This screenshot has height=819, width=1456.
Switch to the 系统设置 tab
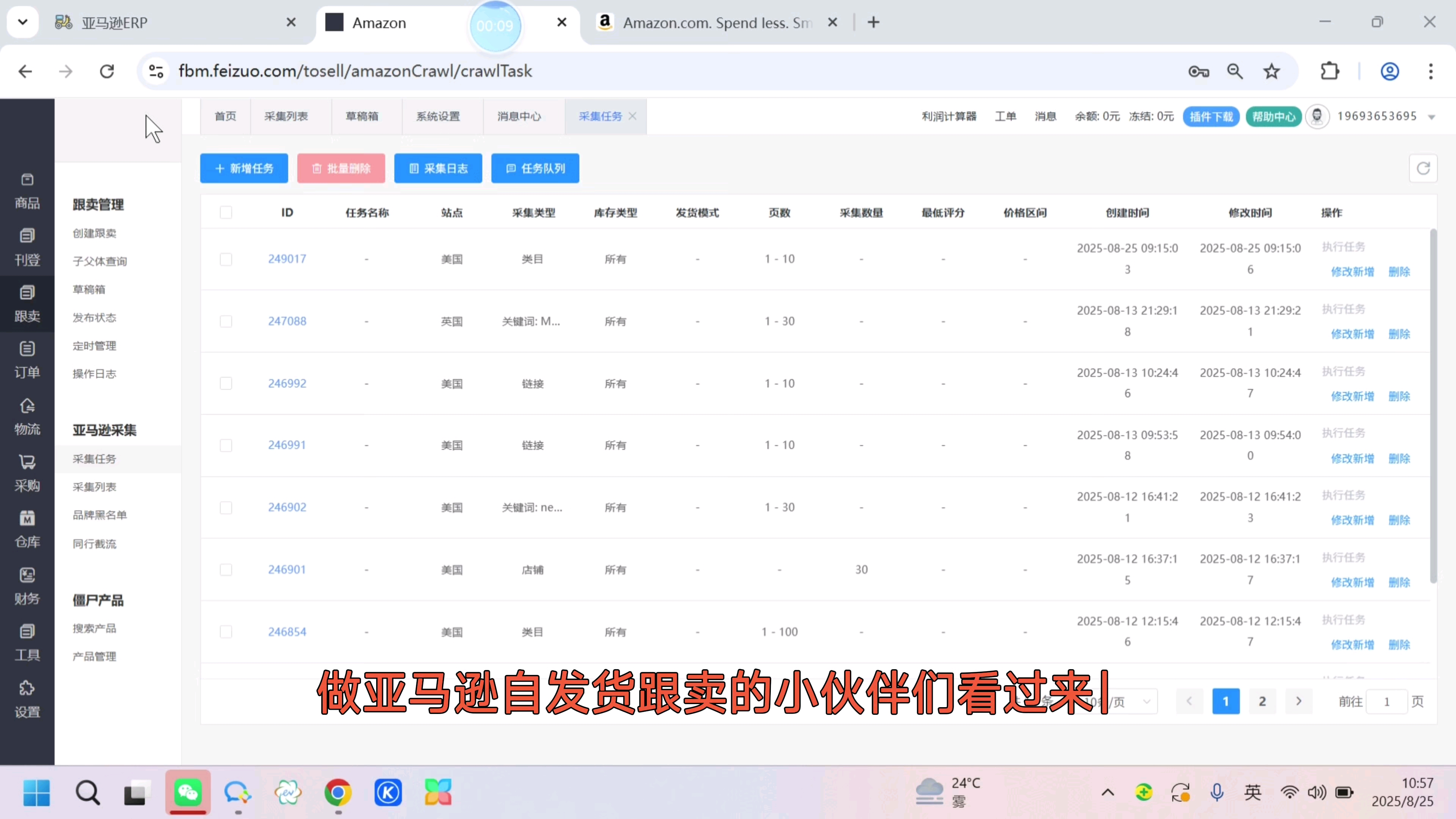pyautogui.click(x=438, y=116)
